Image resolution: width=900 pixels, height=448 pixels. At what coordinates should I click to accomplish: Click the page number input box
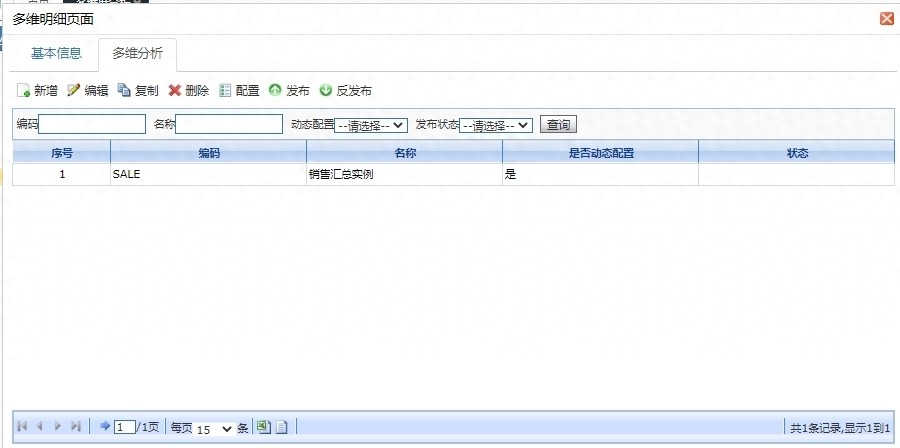pos(125,427)
